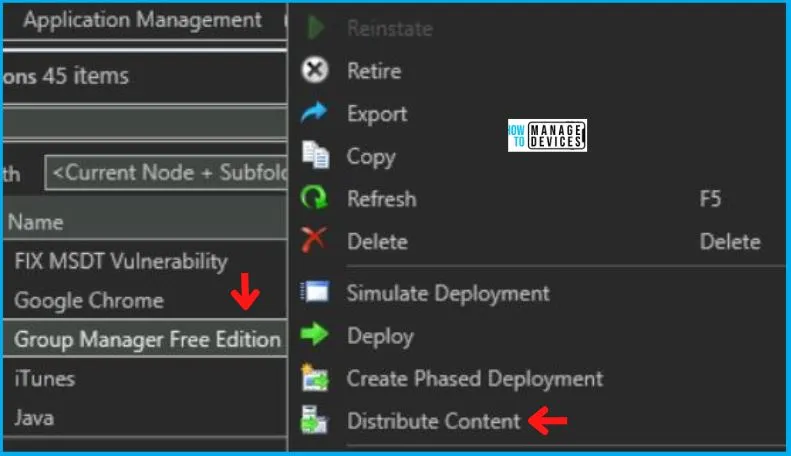
Task: Click the red Delete X icon
Action: pyautogui.click(x=315, y=241)
